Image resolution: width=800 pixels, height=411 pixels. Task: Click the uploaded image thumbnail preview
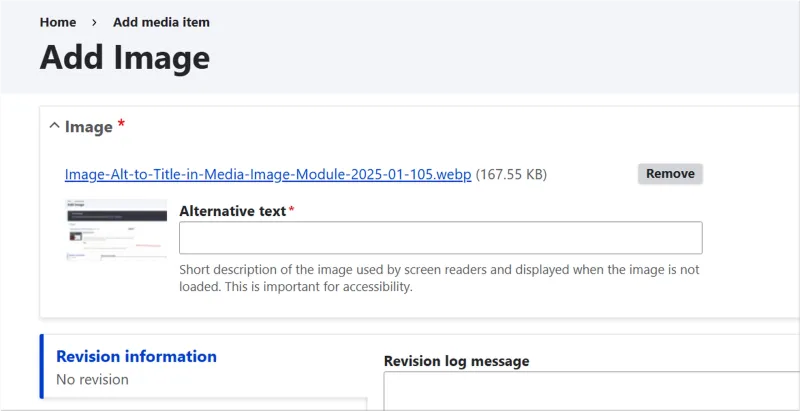(117, 229)
